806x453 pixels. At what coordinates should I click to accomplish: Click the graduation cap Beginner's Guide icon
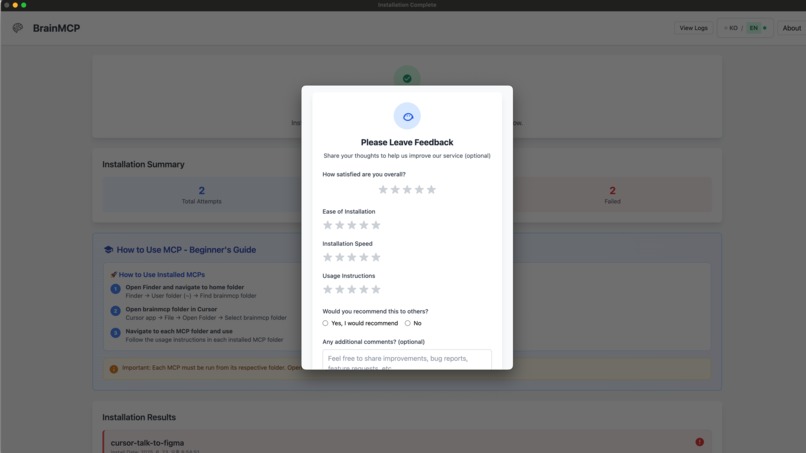(108, 249)
